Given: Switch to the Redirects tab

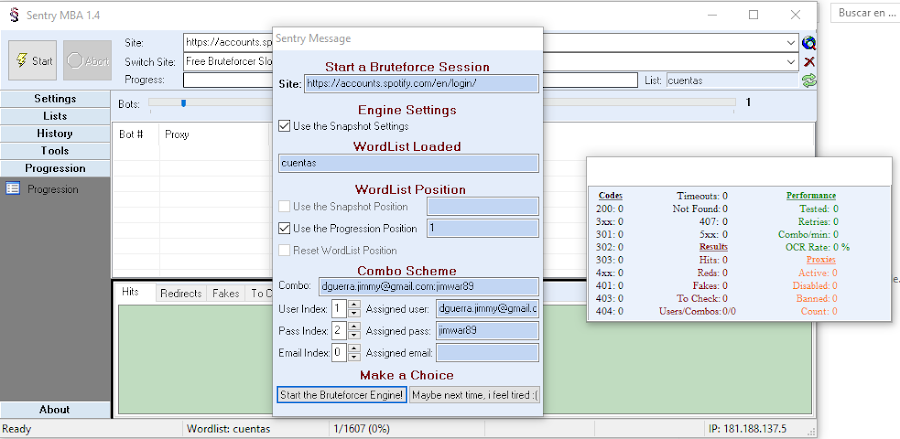Looking at the screenshot, I should tap(181, 293).
